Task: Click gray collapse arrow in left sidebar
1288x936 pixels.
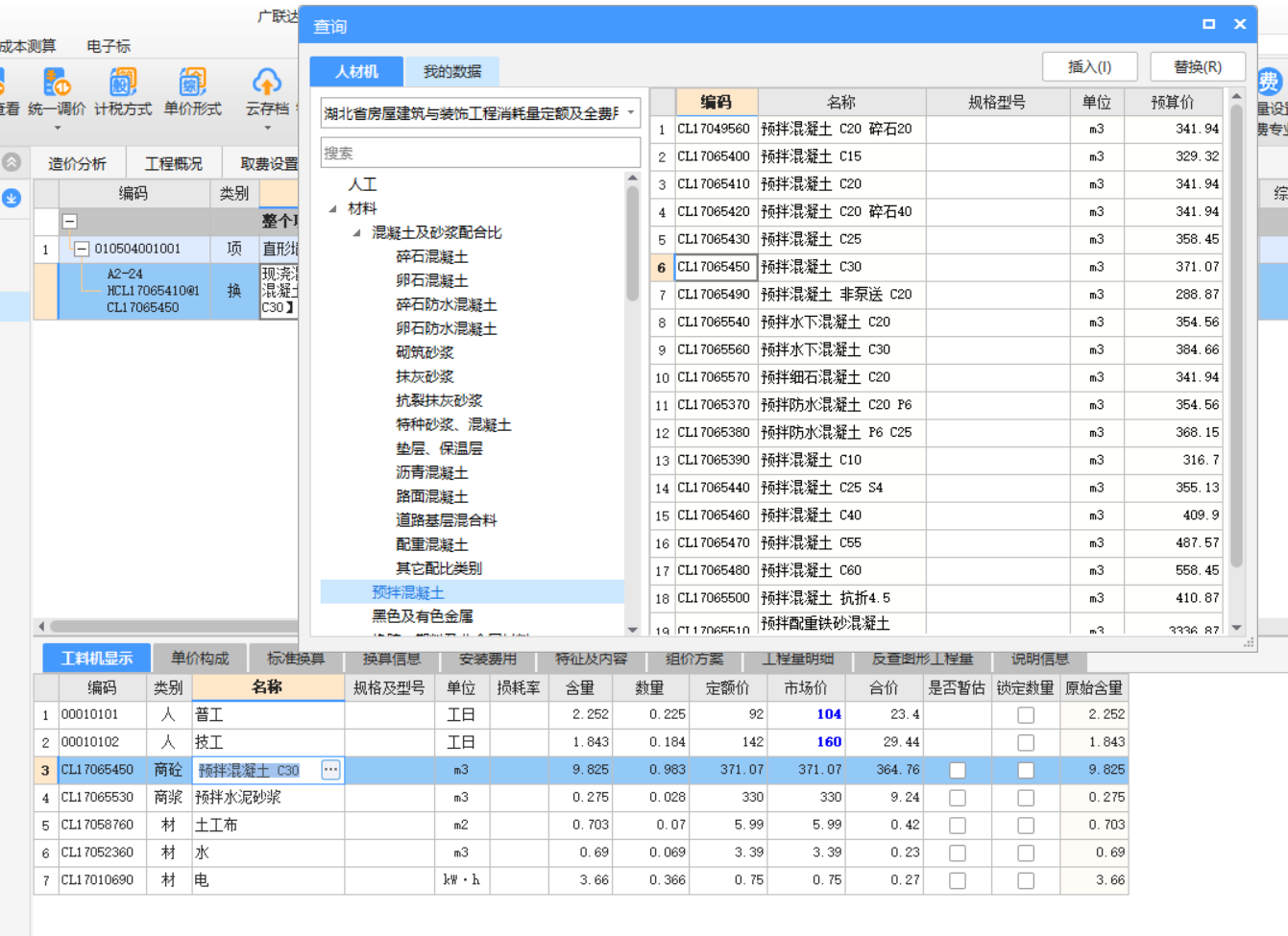Action: click(12, 162)
